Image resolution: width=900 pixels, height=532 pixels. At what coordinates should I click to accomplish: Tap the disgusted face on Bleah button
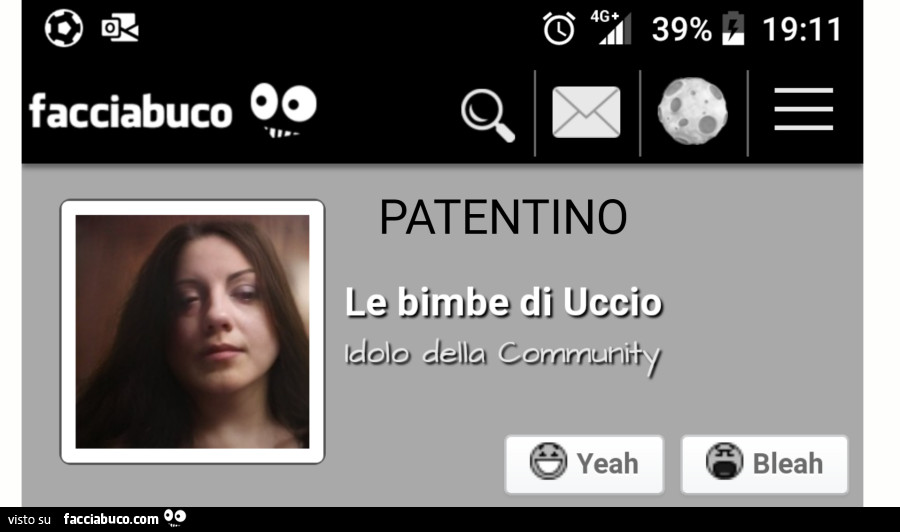pyautogui.click(x=724, y=461)
